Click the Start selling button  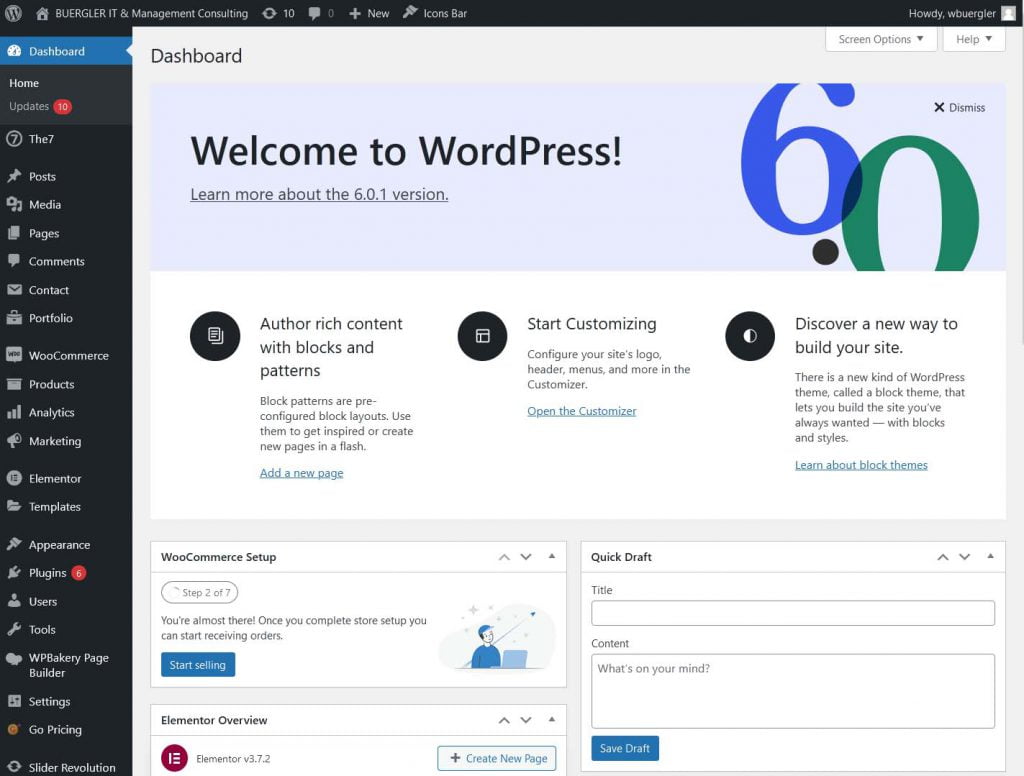coord(198,664)
